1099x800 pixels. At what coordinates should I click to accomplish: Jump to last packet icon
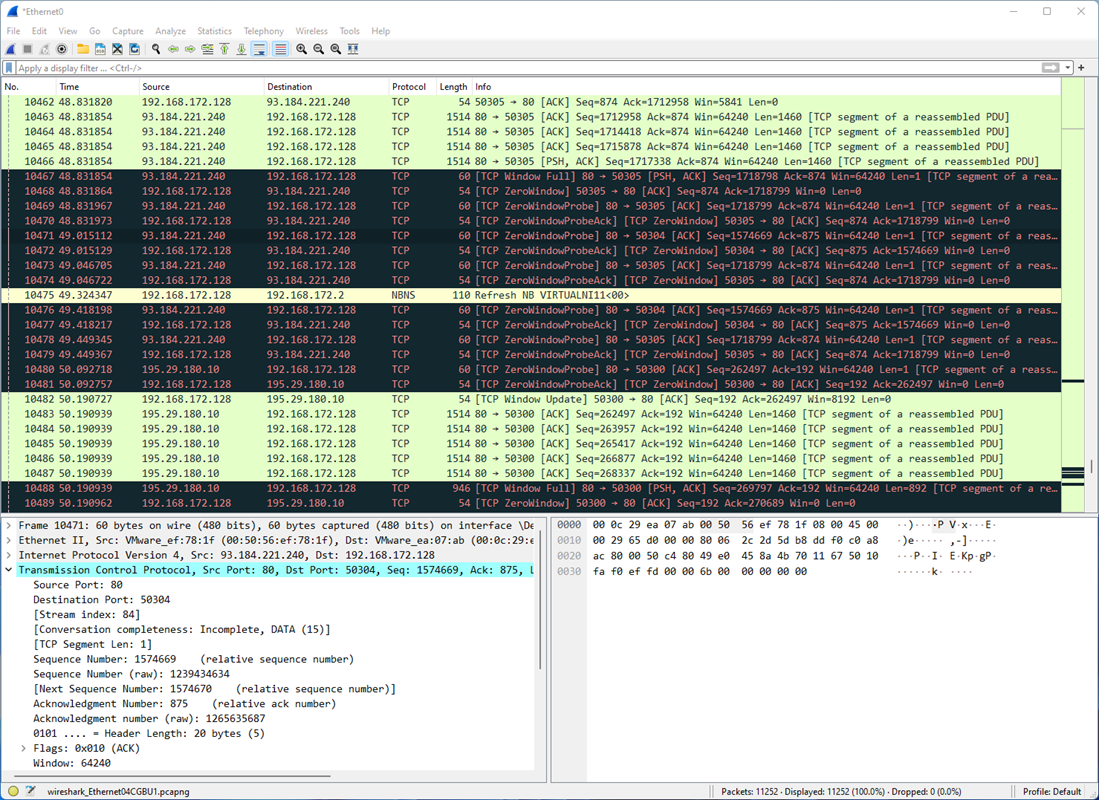click(x=241, y=49)
